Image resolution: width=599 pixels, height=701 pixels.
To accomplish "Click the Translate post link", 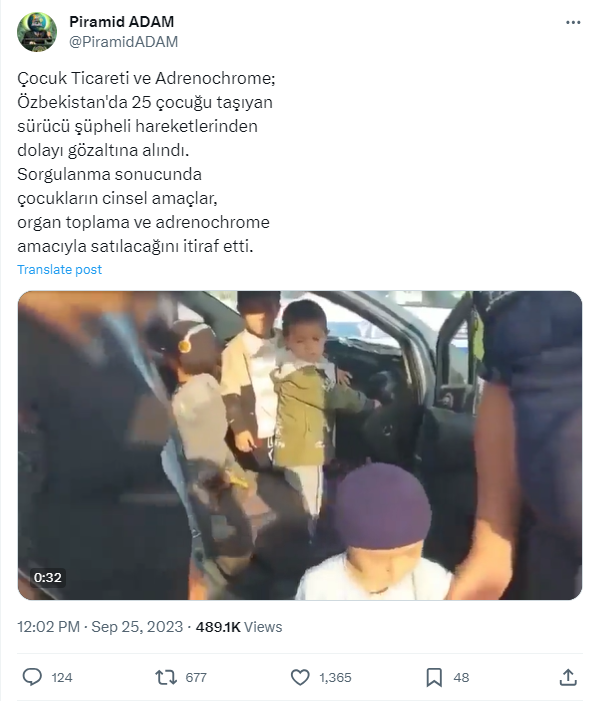I will click(x=59, y=270).
